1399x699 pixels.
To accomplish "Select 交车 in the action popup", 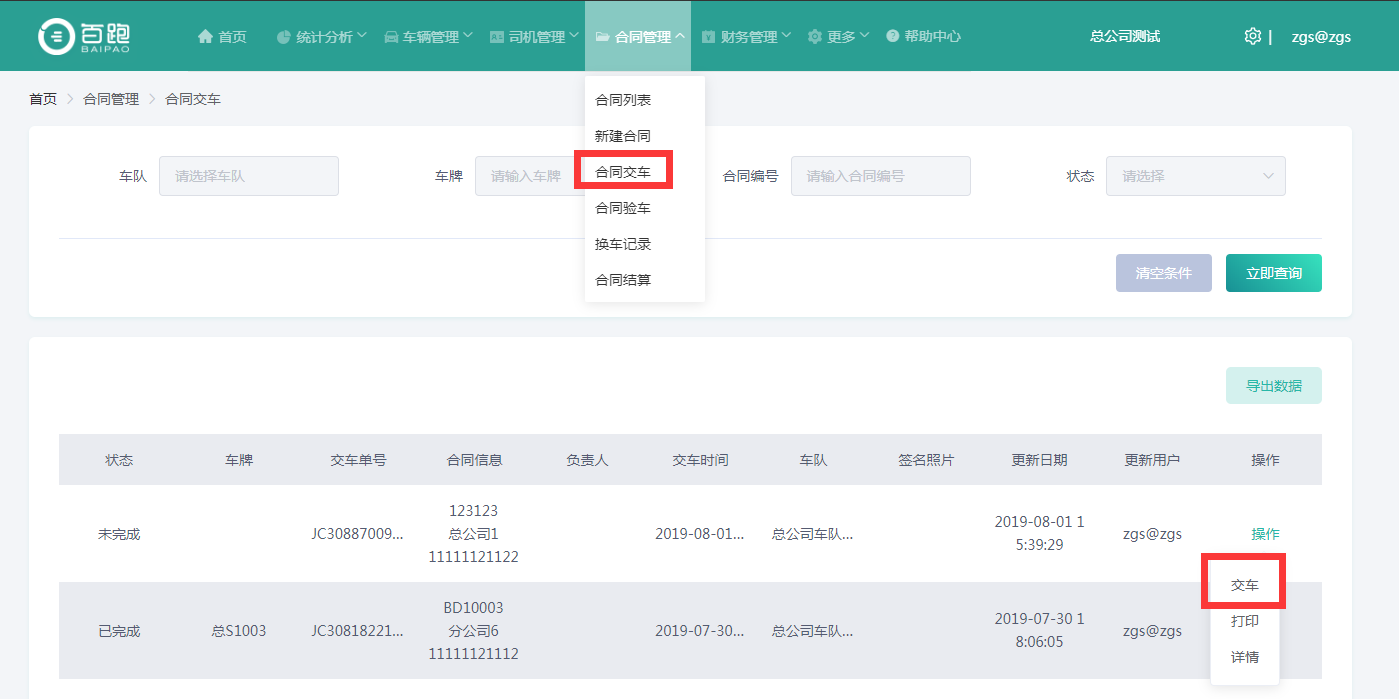I will tap(1244, 585).
